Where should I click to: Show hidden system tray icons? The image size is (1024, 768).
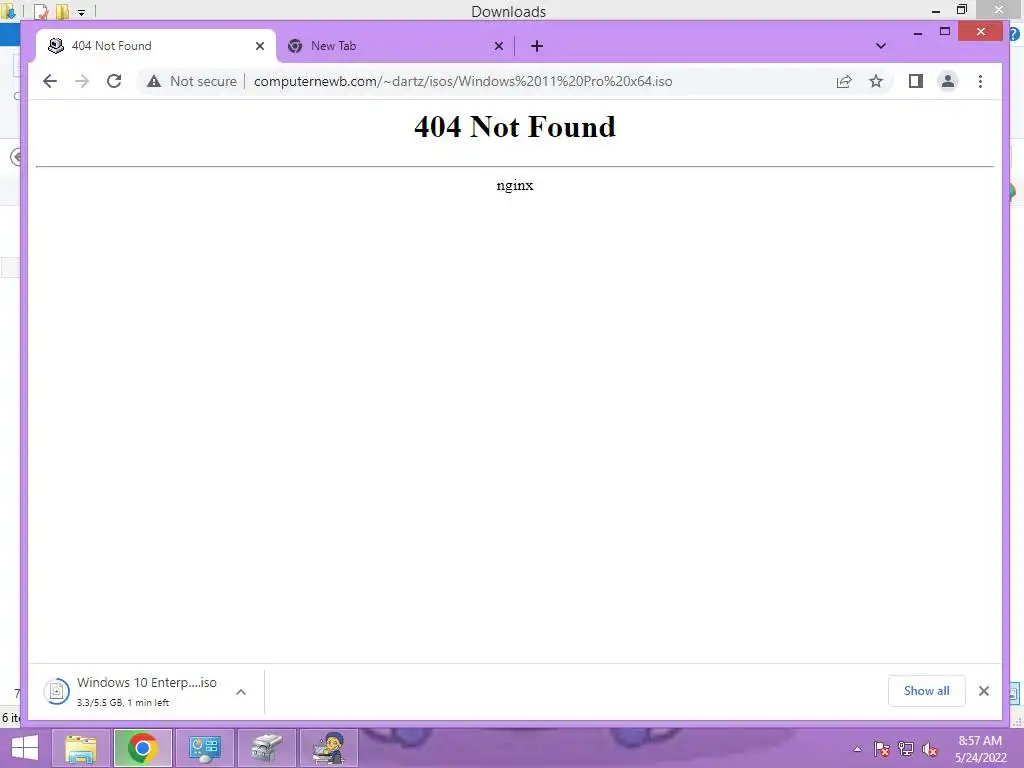click(x=857, y=749)
